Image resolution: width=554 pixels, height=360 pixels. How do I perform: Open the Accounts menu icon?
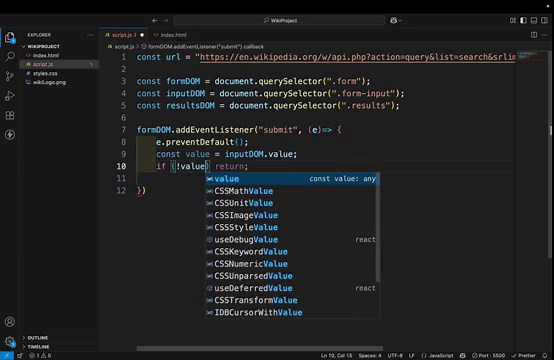[10, 322]
